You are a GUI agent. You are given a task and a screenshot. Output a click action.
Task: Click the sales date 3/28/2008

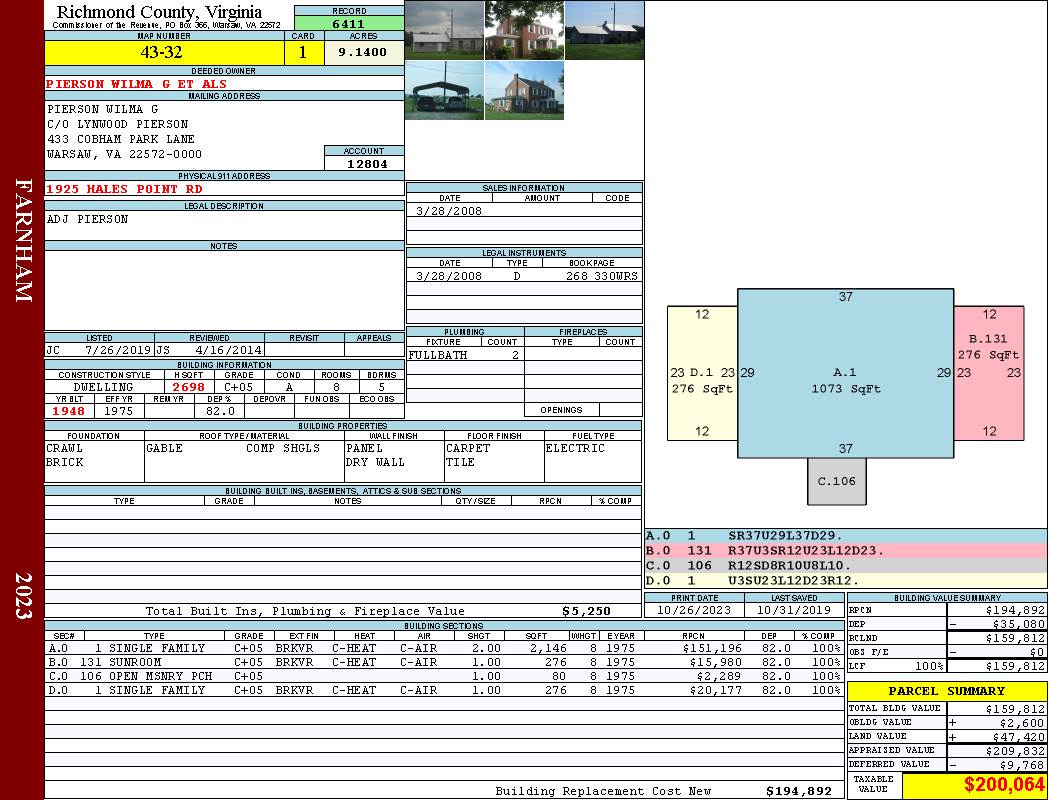[449, 211]
